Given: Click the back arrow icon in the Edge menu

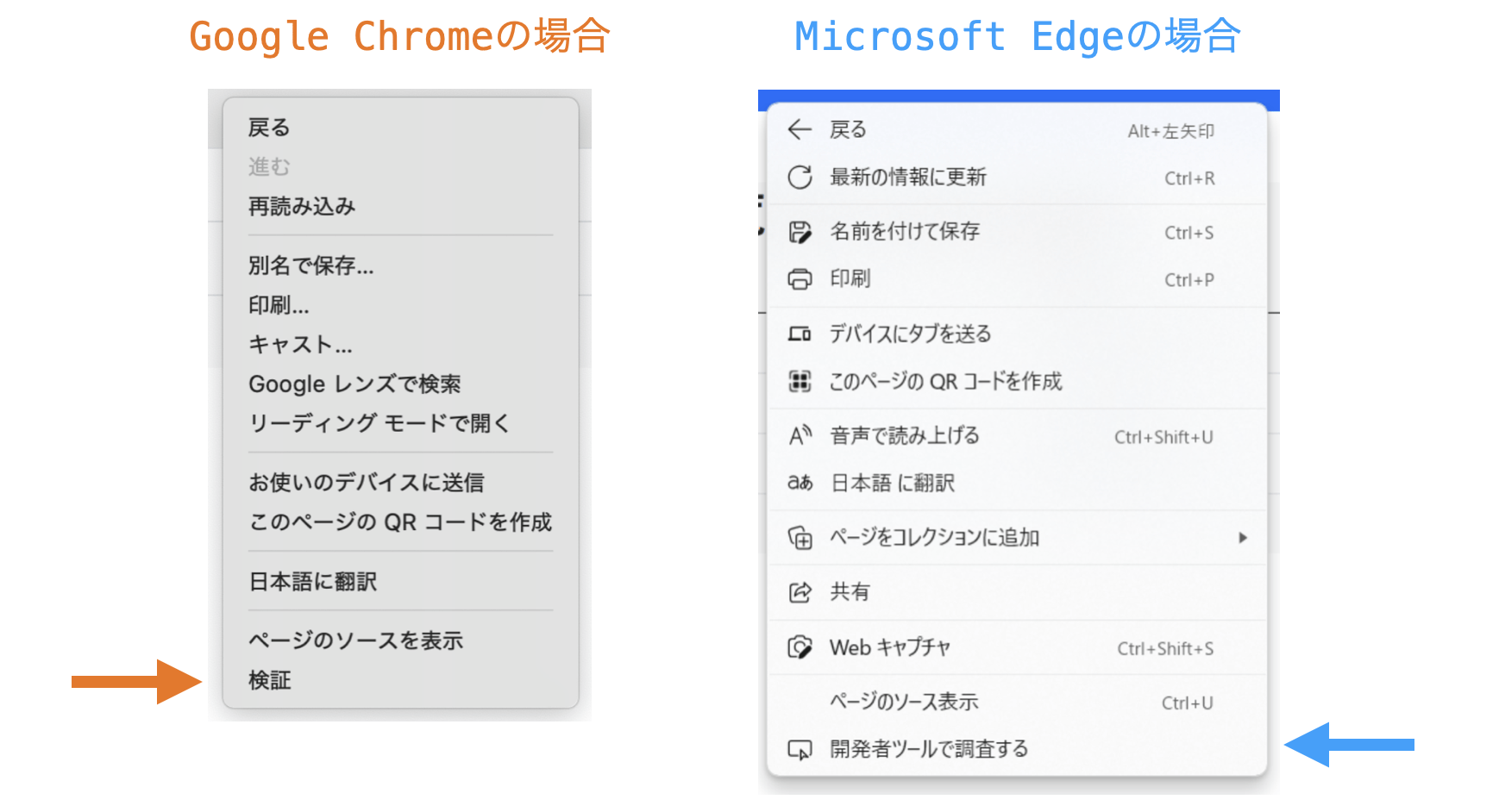Looking at the screenshot, I should pyautogui.click(x=800, y=129).
